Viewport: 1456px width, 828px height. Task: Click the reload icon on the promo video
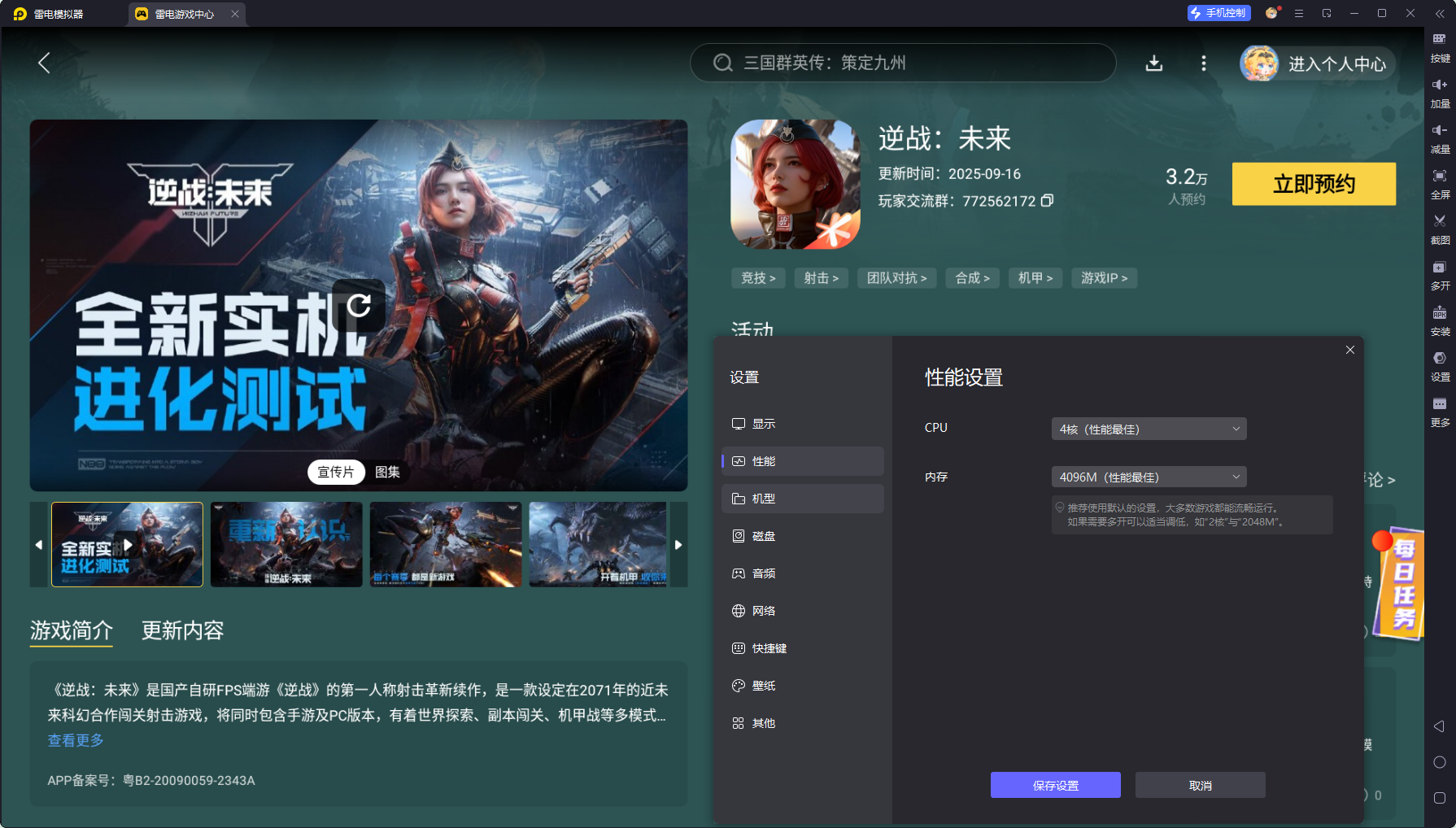click(359, 306)
